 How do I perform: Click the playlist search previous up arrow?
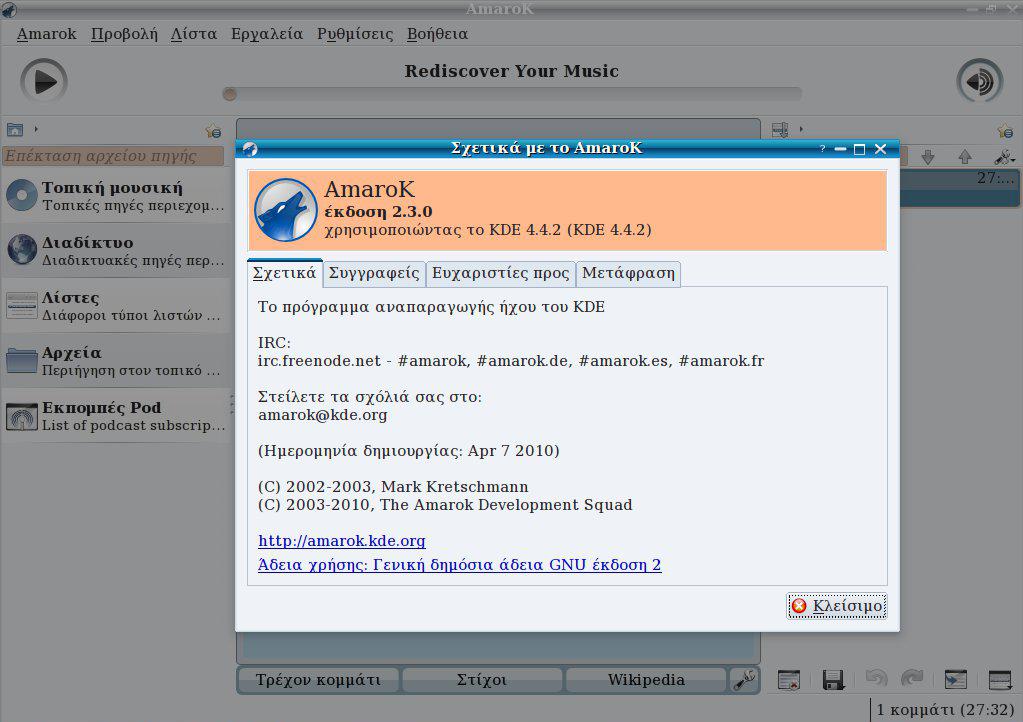click(x=965, y=157)
